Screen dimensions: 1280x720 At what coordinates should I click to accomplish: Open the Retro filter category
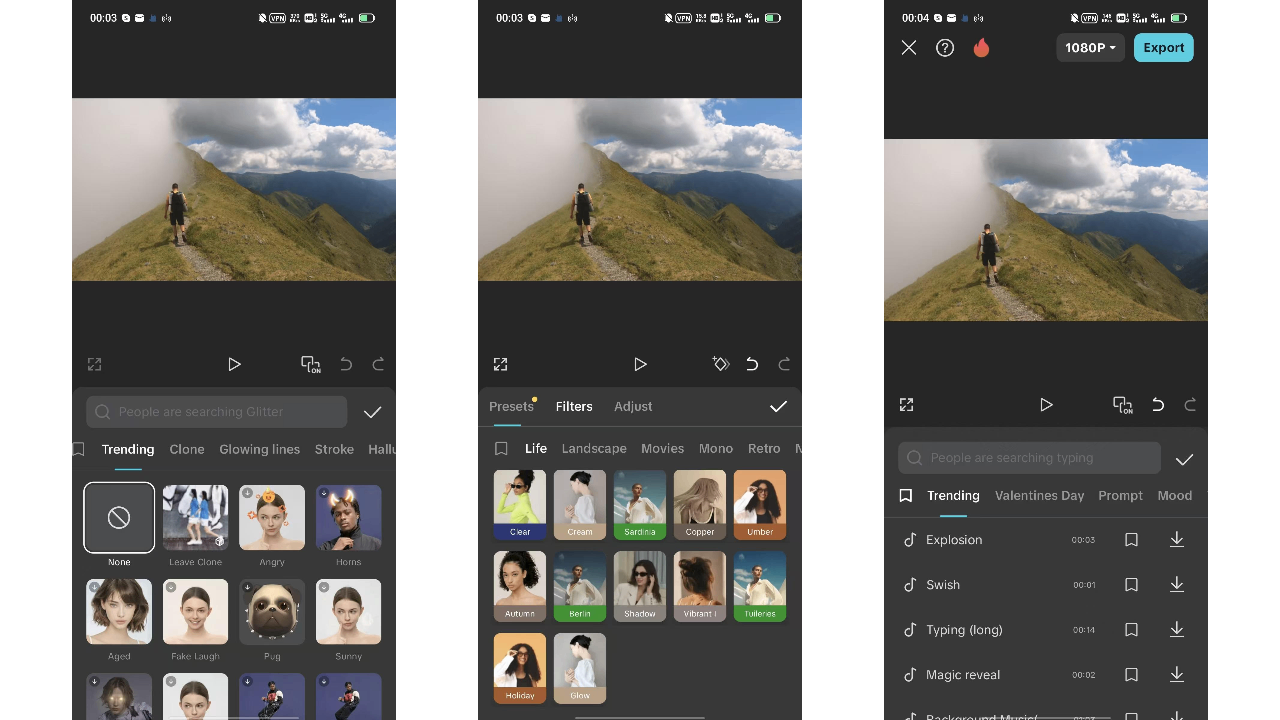pyautogui.click(x=764, y=449)
